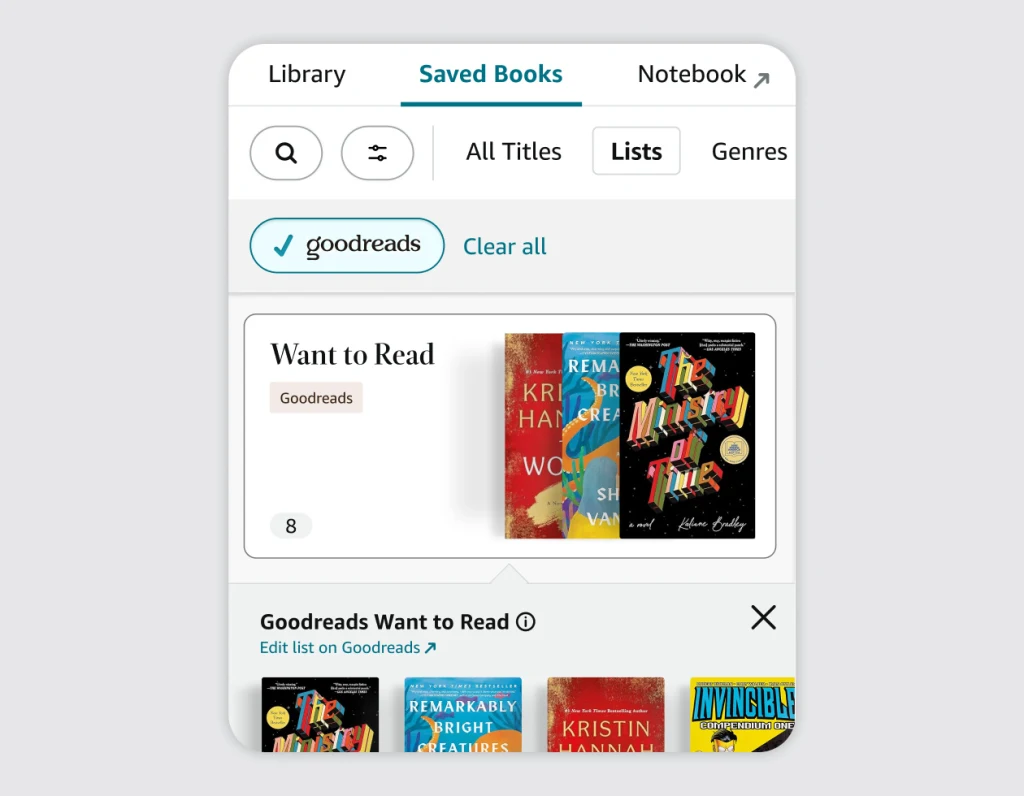
Task: Open the Invincible Compendium One book cover
Action: click(x=743, y=714)
